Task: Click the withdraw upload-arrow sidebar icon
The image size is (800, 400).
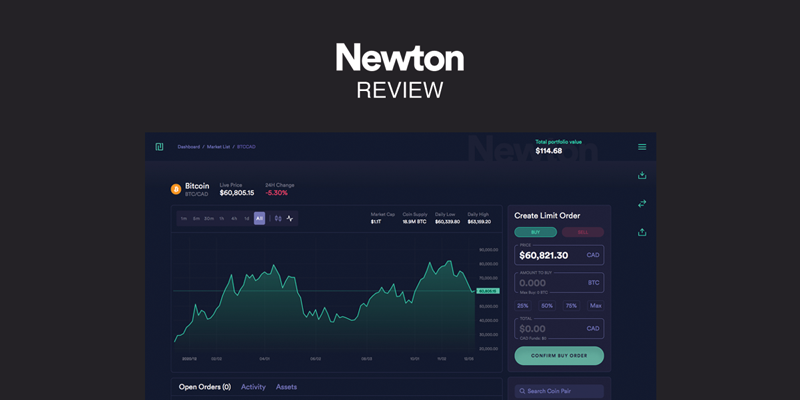Action: pos(642,232)
